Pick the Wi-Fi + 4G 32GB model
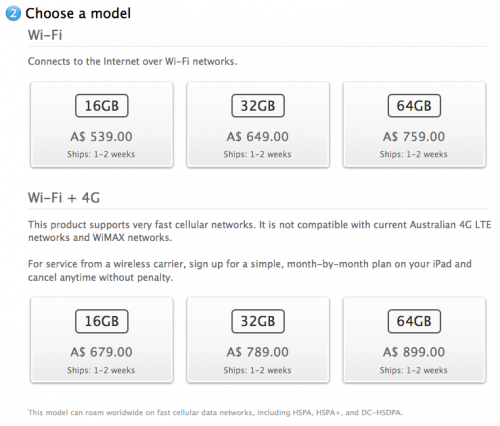500x426 pixels. click(x=258, y=340)
